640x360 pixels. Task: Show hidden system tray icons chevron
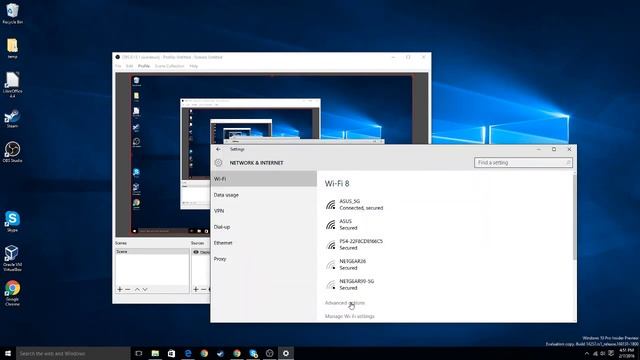tap(587, 353)
